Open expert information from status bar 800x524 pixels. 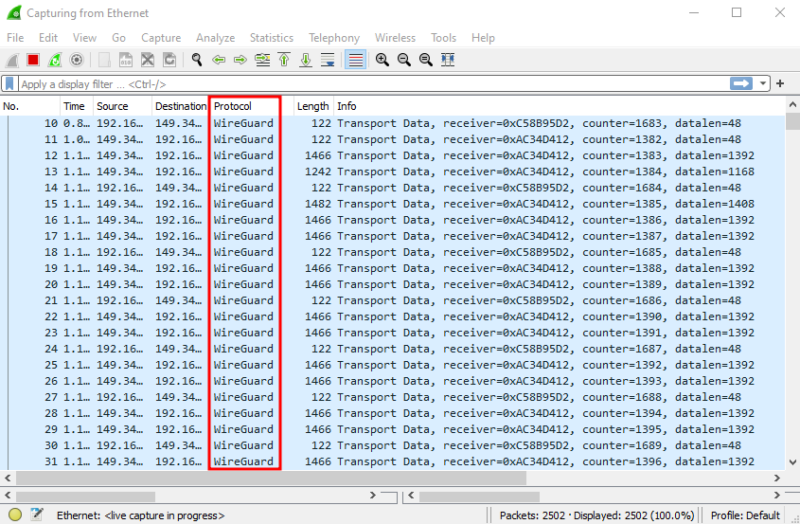(x=15, y=515)
